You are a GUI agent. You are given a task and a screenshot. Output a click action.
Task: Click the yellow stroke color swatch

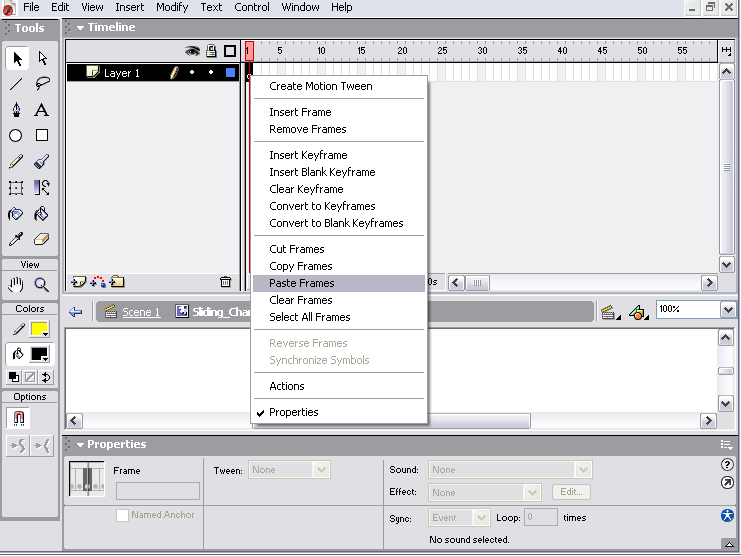click(x=40, y=330)
